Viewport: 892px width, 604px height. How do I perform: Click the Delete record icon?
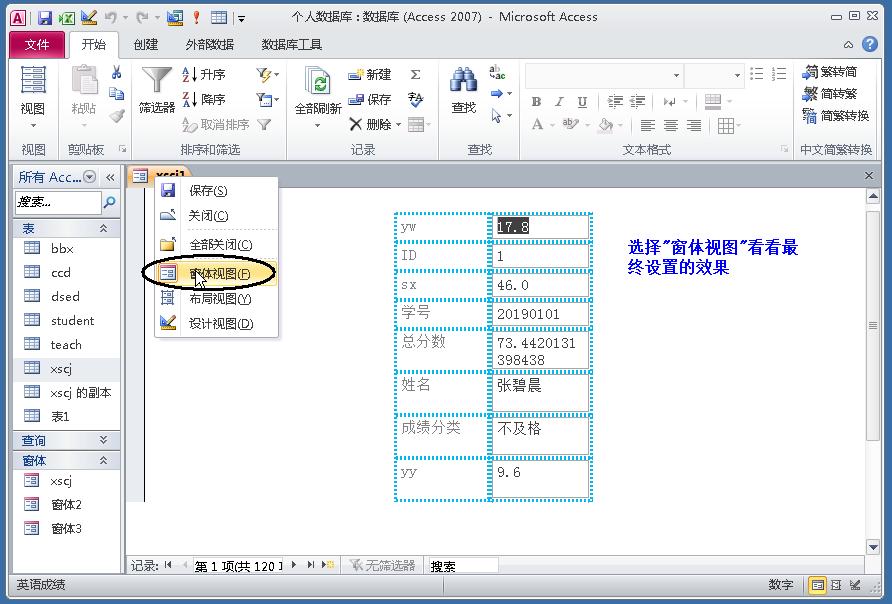pos(370,125)
